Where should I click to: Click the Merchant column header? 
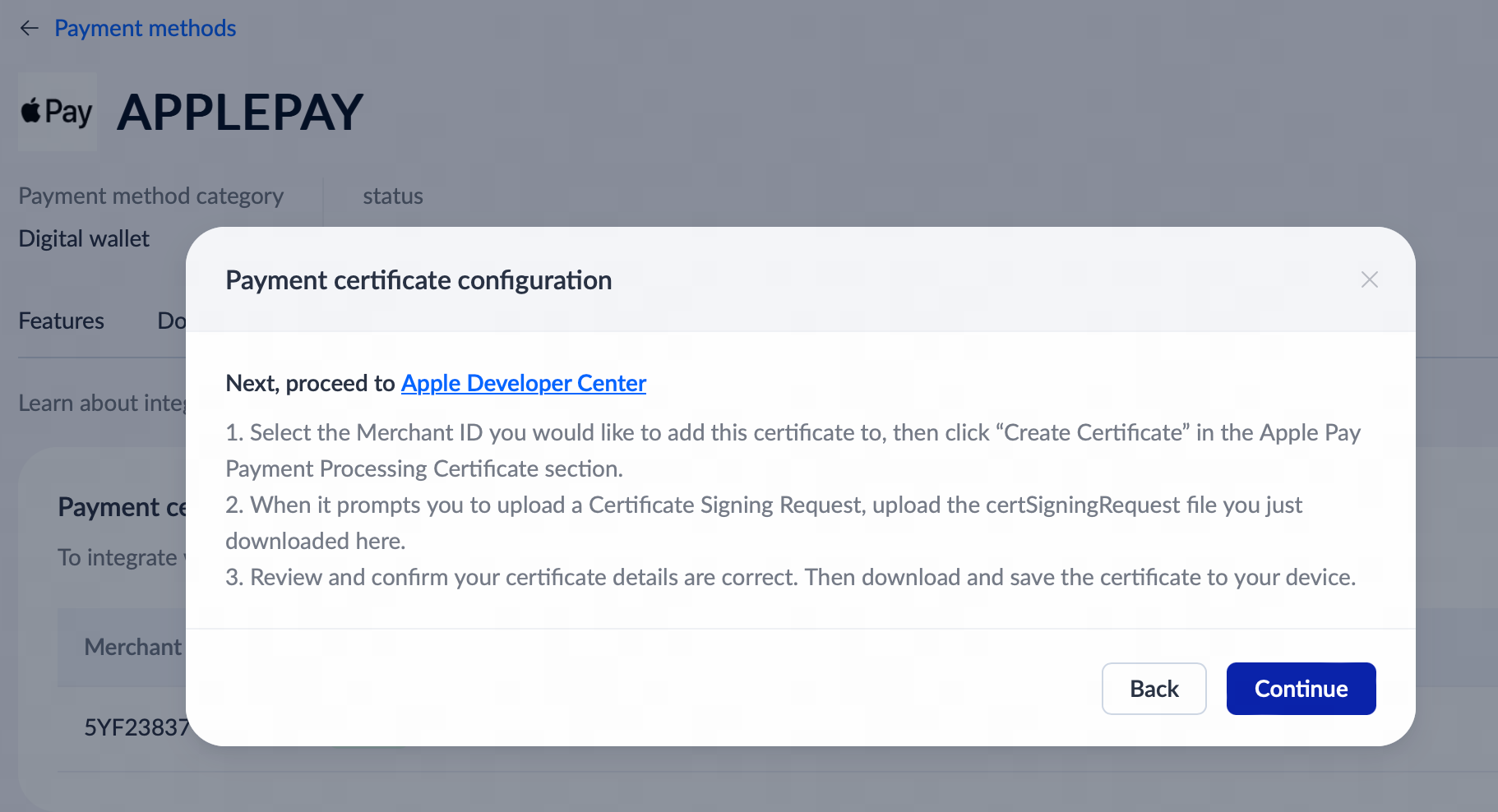coord(132,648)
